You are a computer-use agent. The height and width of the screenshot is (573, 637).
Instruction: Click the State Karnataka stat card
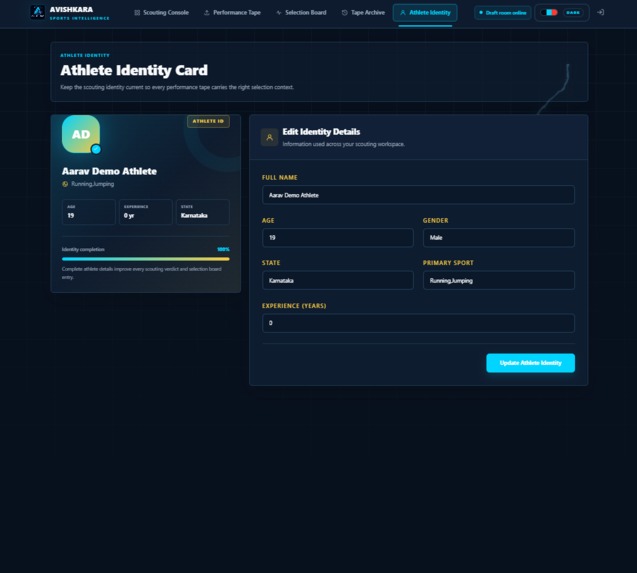[203, 212]
